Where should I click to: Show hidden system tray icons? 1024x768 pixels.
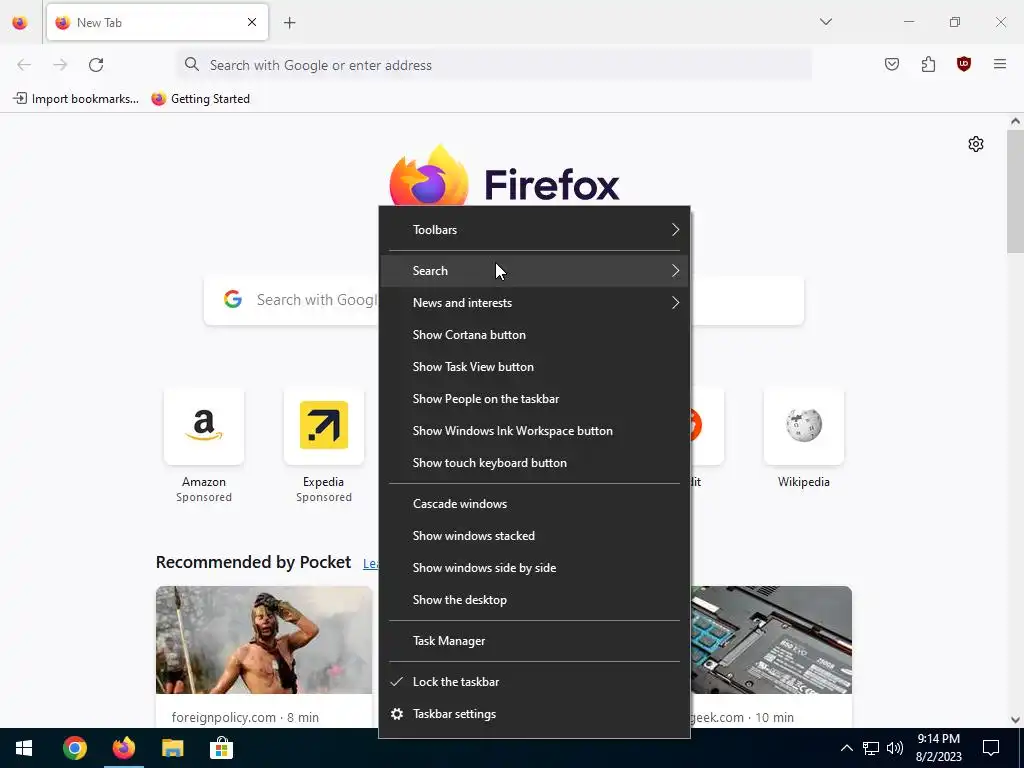[x=846, y=748]
